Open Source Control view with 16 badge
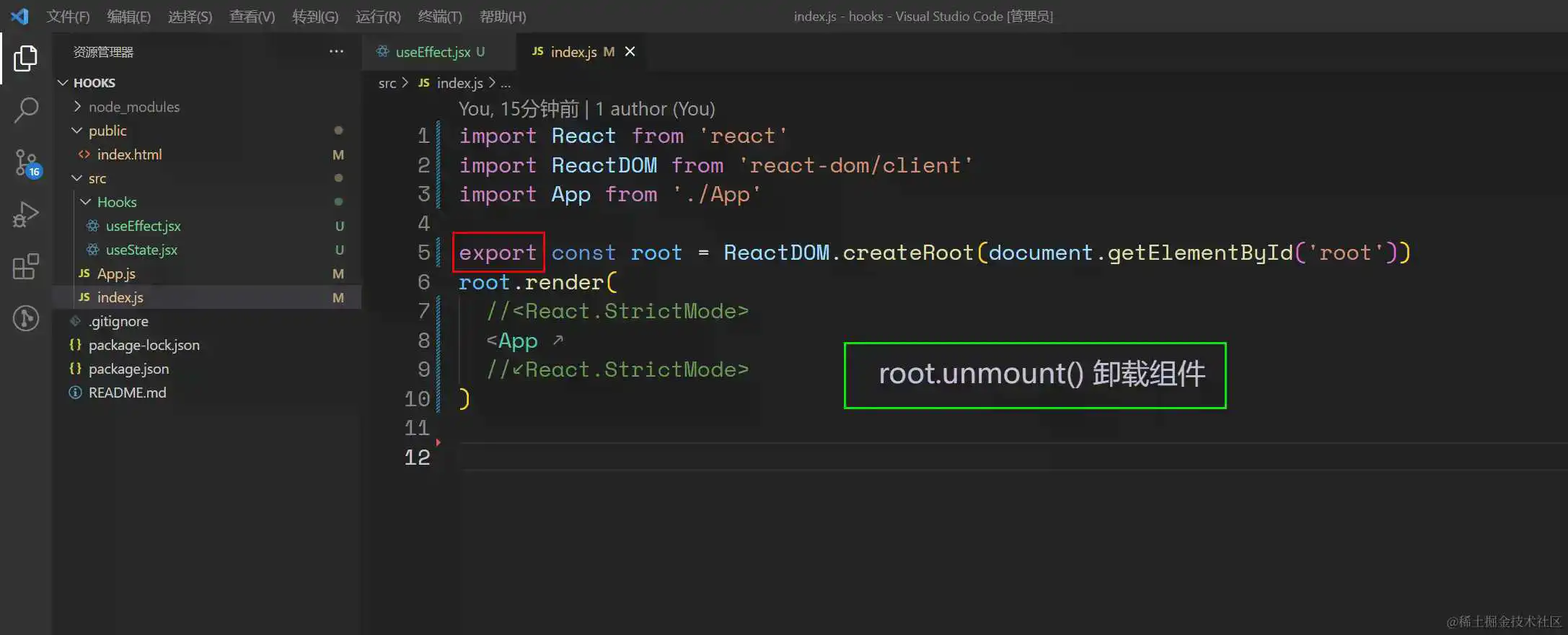1568x635 pixels. tap(27, 163)
